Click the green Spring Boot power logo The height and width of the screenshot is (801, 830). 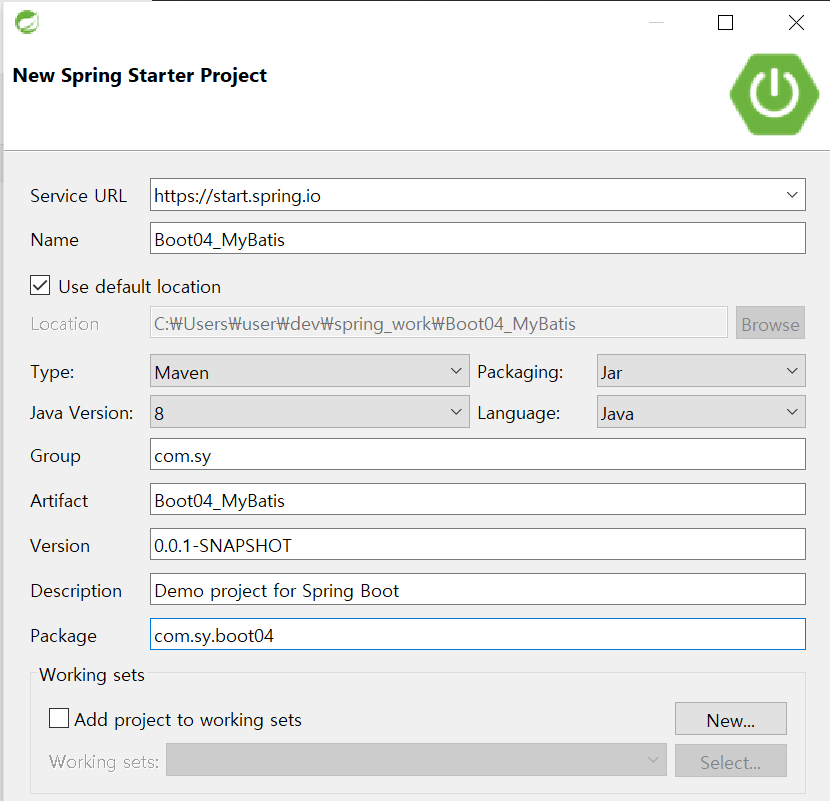[x=774, y=94]
